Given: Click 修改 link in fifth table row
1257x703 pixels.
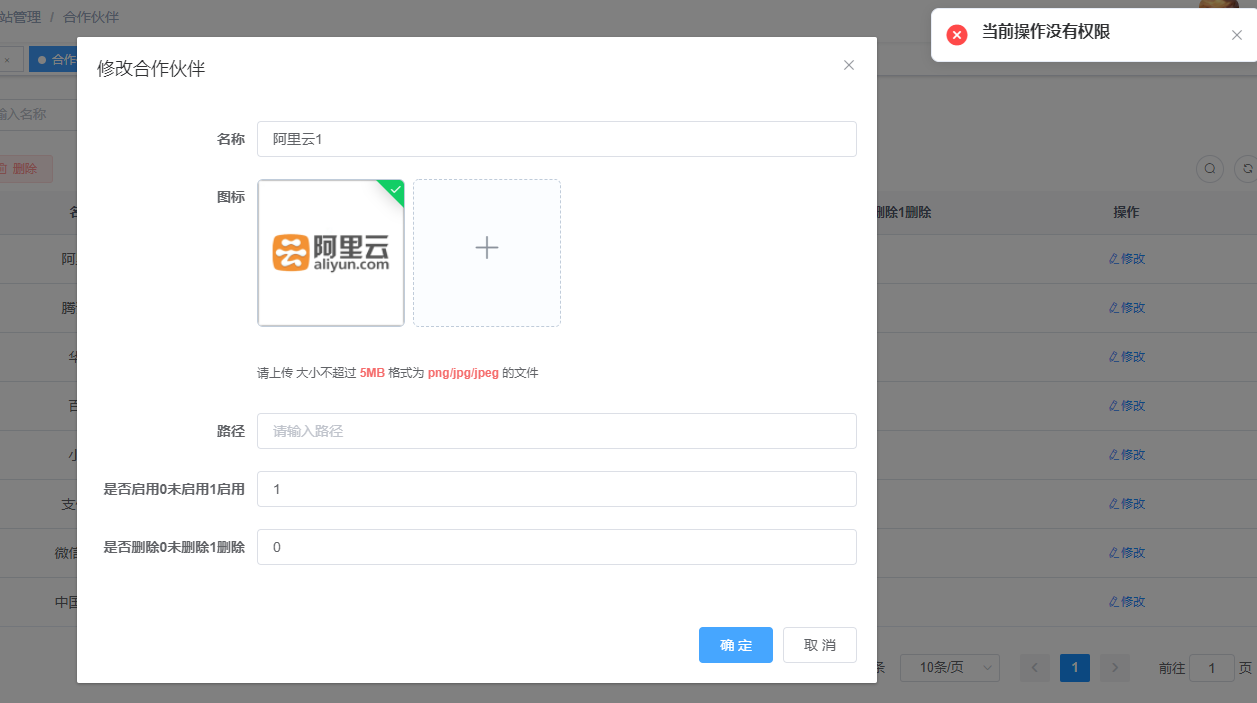Looking at the screenshot, I should click(x=1127, y=454).
